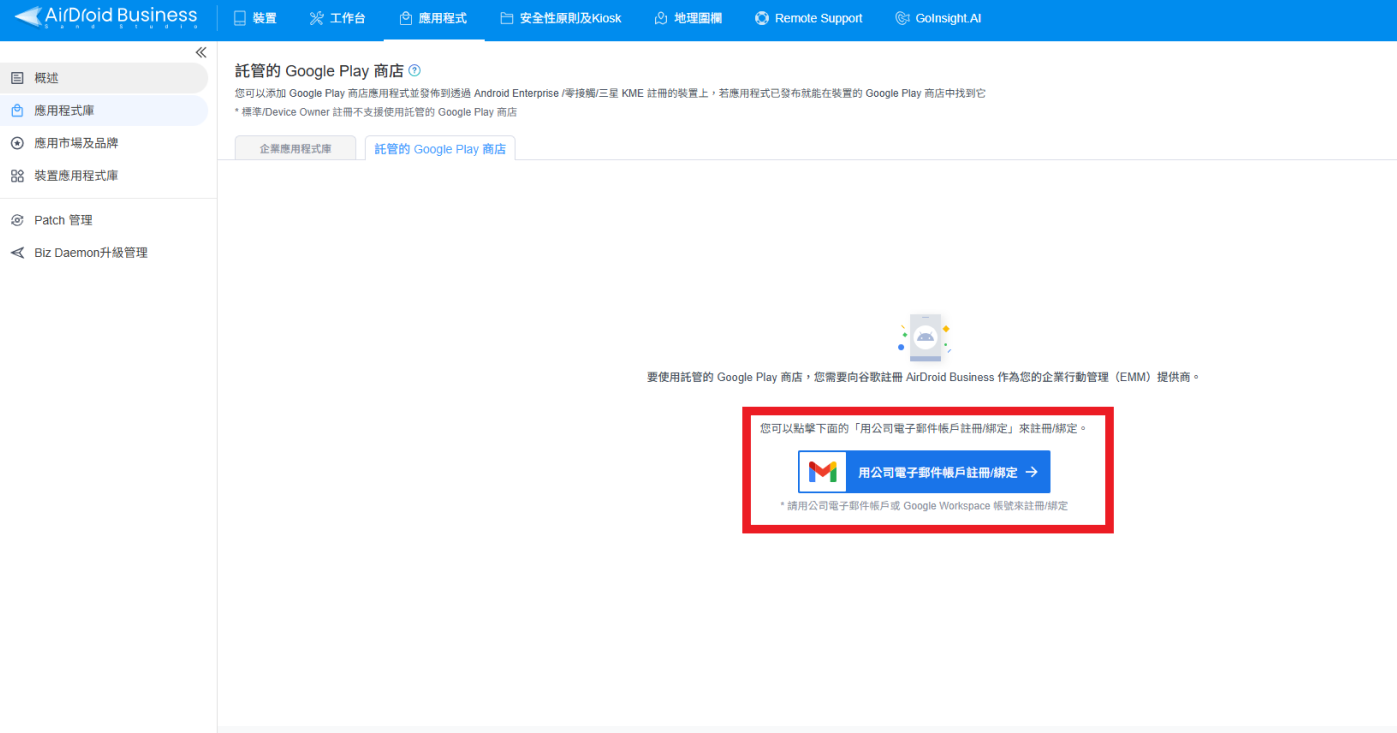Collapse the sidebar with double chevron
The width and height of the screenshot is (1397, 733).
pyautogui.click(x=201, y=52)
